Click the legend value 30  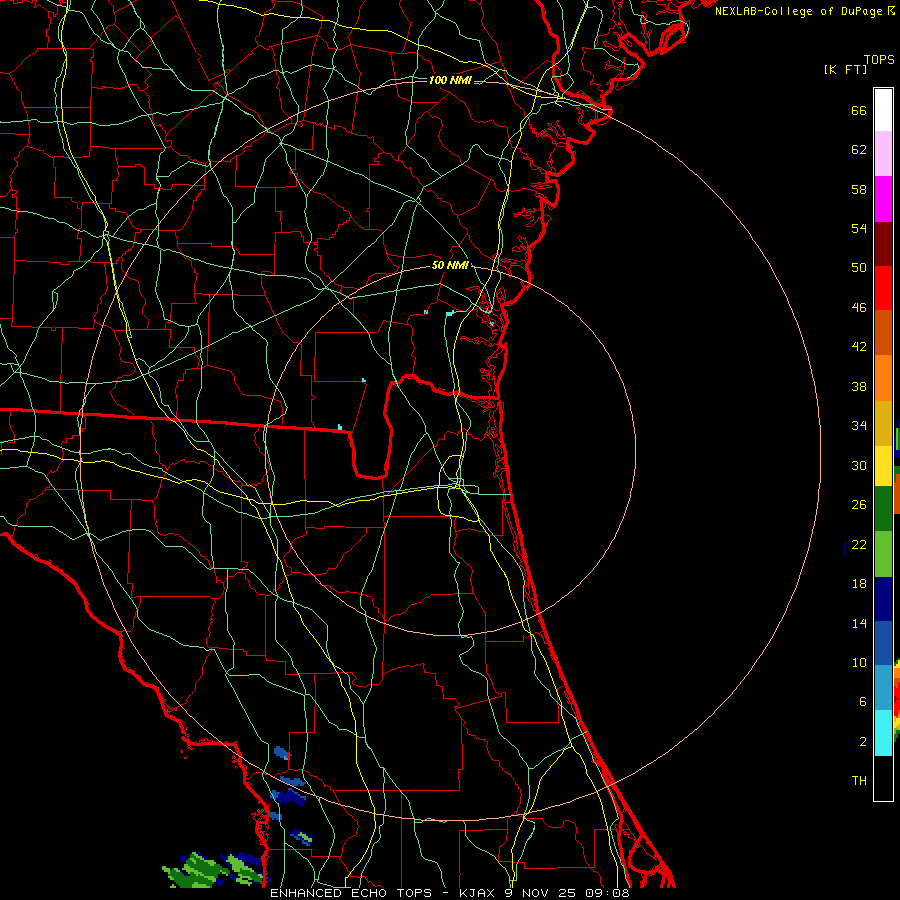tap(859, 465)
